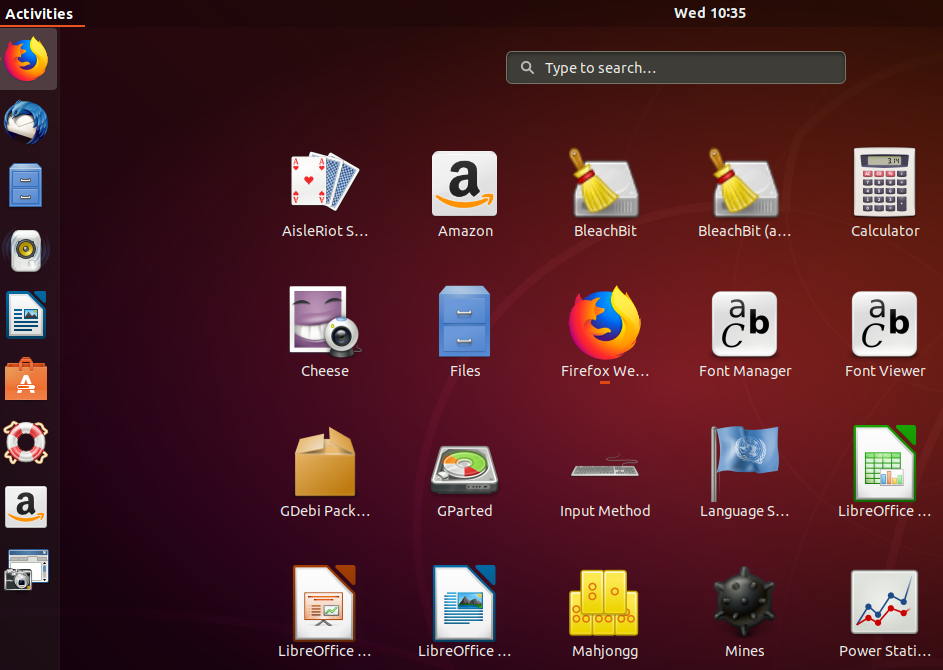943x670 pixels.
Task: Open the Files manager in the dock
Action: (x=26, y=185)
